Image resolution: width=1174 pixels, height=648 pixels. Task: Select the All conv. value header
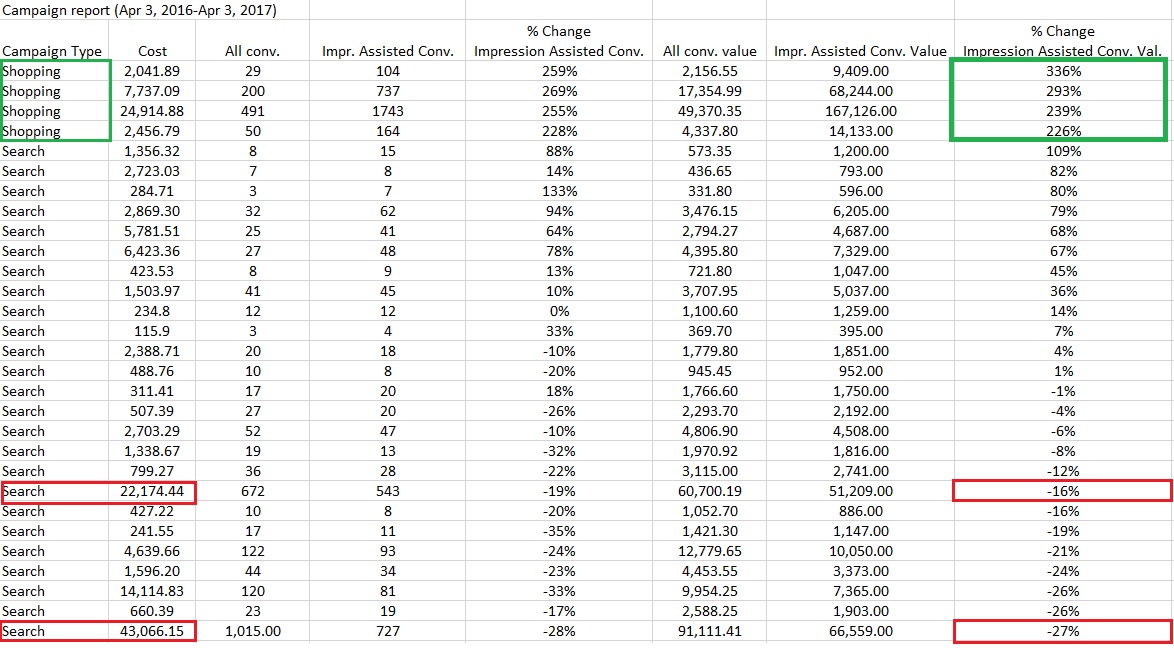pos(710,51)
